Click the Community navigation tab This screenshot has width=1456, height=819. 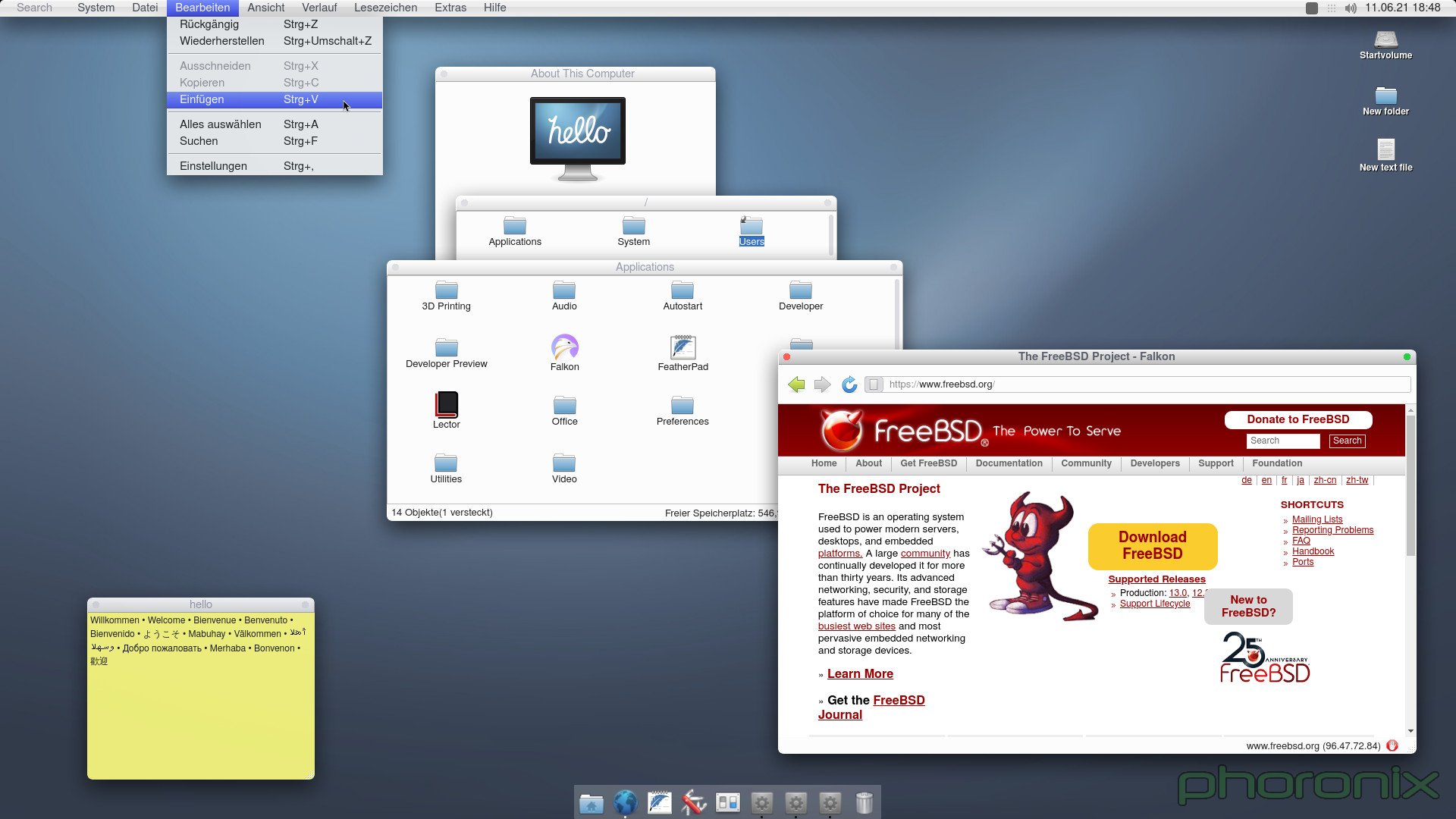(x=1085, y=463)
